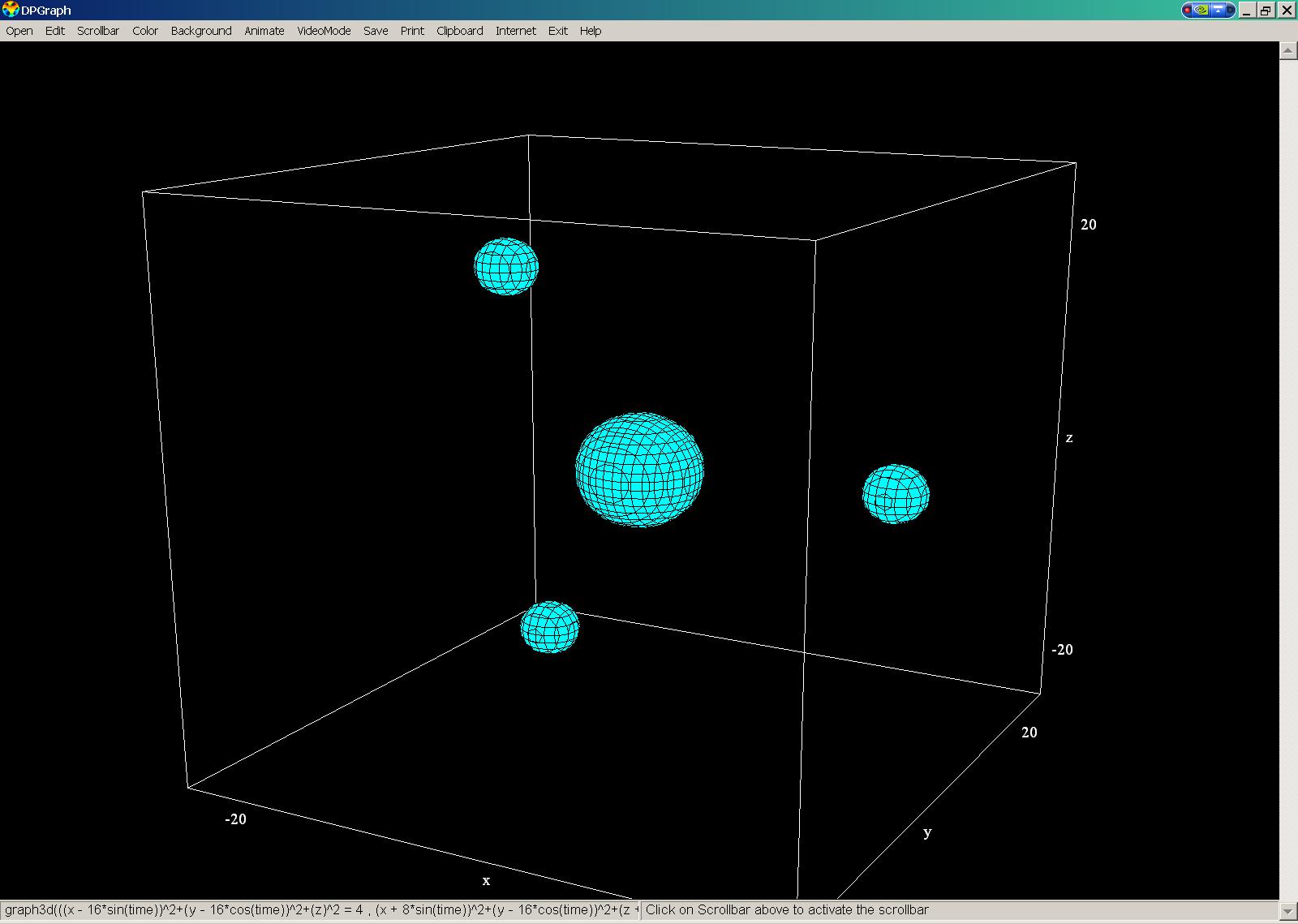This screenshot has height=924, width=1298.
Task: Open the Scrollbar menu
Action: click(98, 31)
